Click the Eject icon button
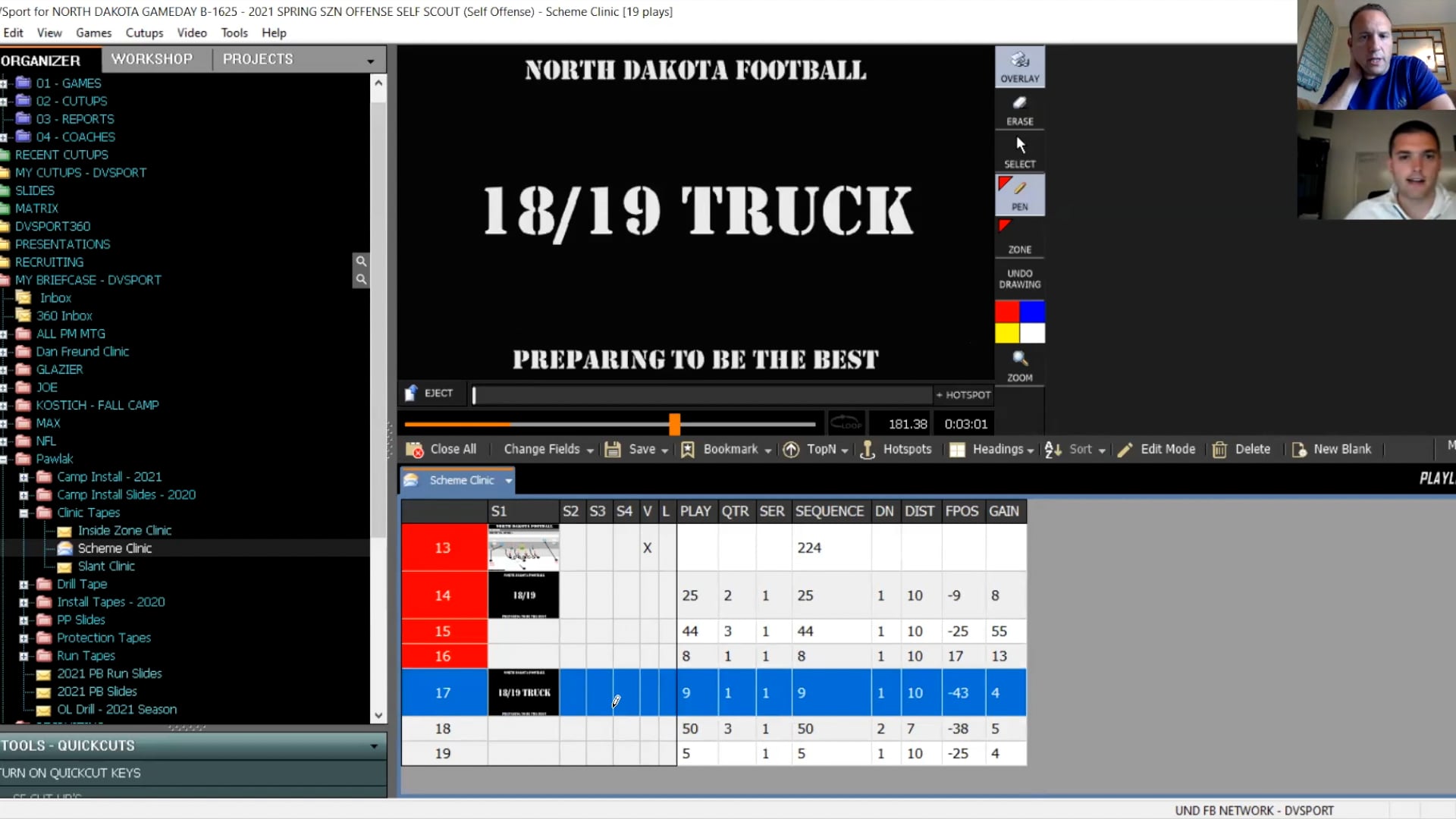This screenshot has height=819, width=1456. (x=411, y=393)
